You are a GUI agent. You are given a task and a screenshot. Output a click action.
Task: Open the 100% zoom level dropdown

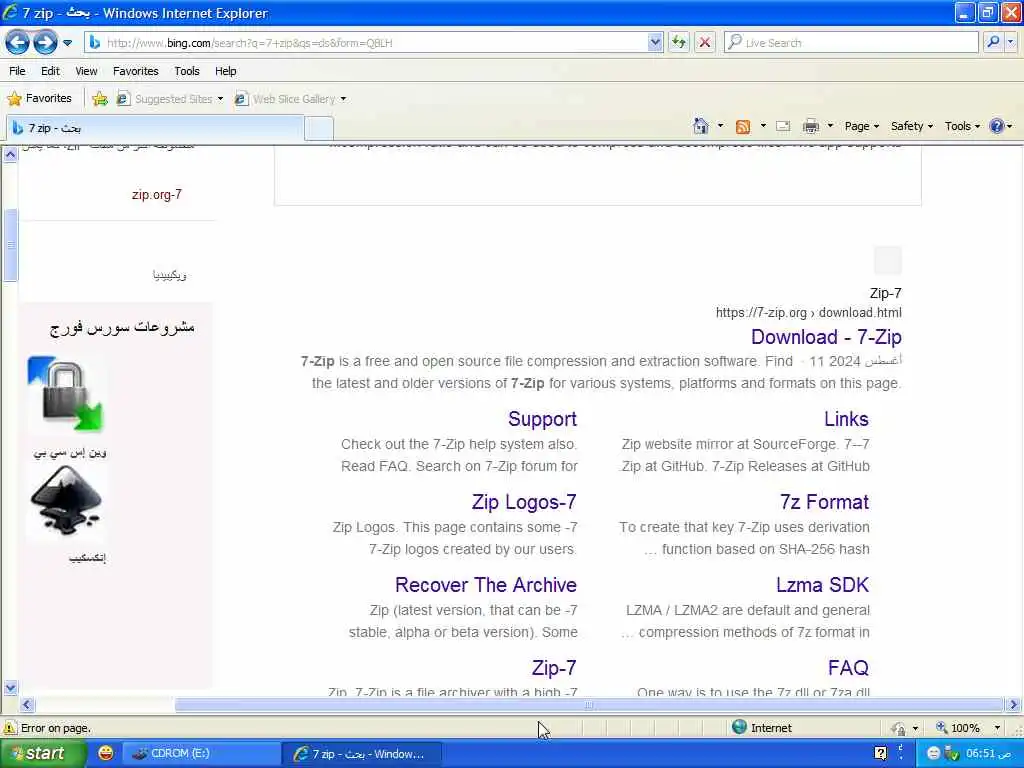(997, 728)
